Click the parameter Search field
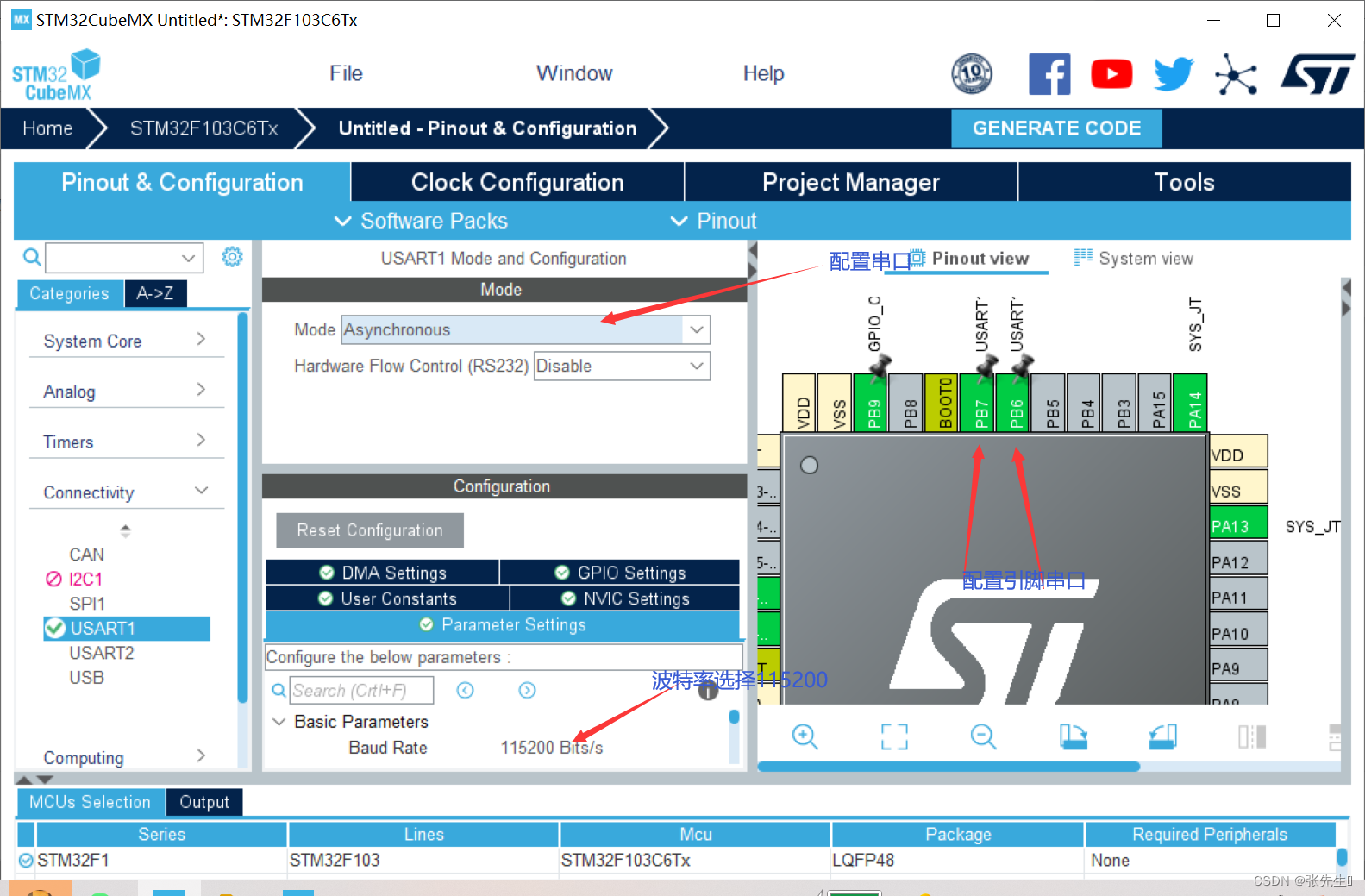The width and height of the screenshot is (1365, 896). tap(361, 690)
